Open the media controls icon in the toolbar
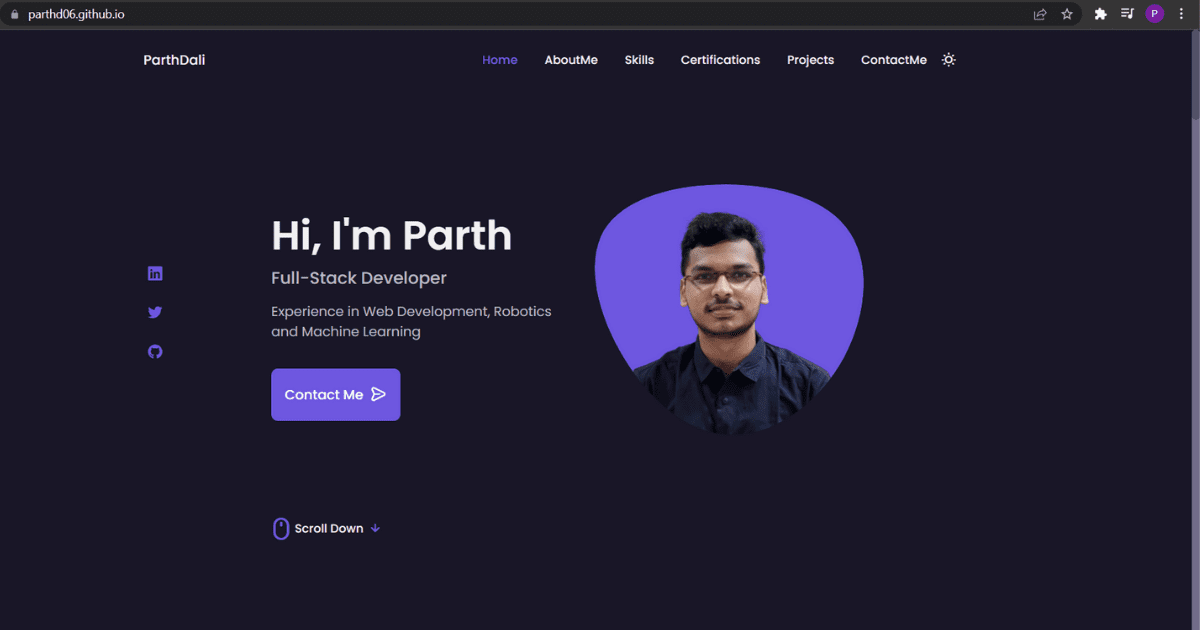Viewport: 1200px width, 630px height. [1127, 14]
